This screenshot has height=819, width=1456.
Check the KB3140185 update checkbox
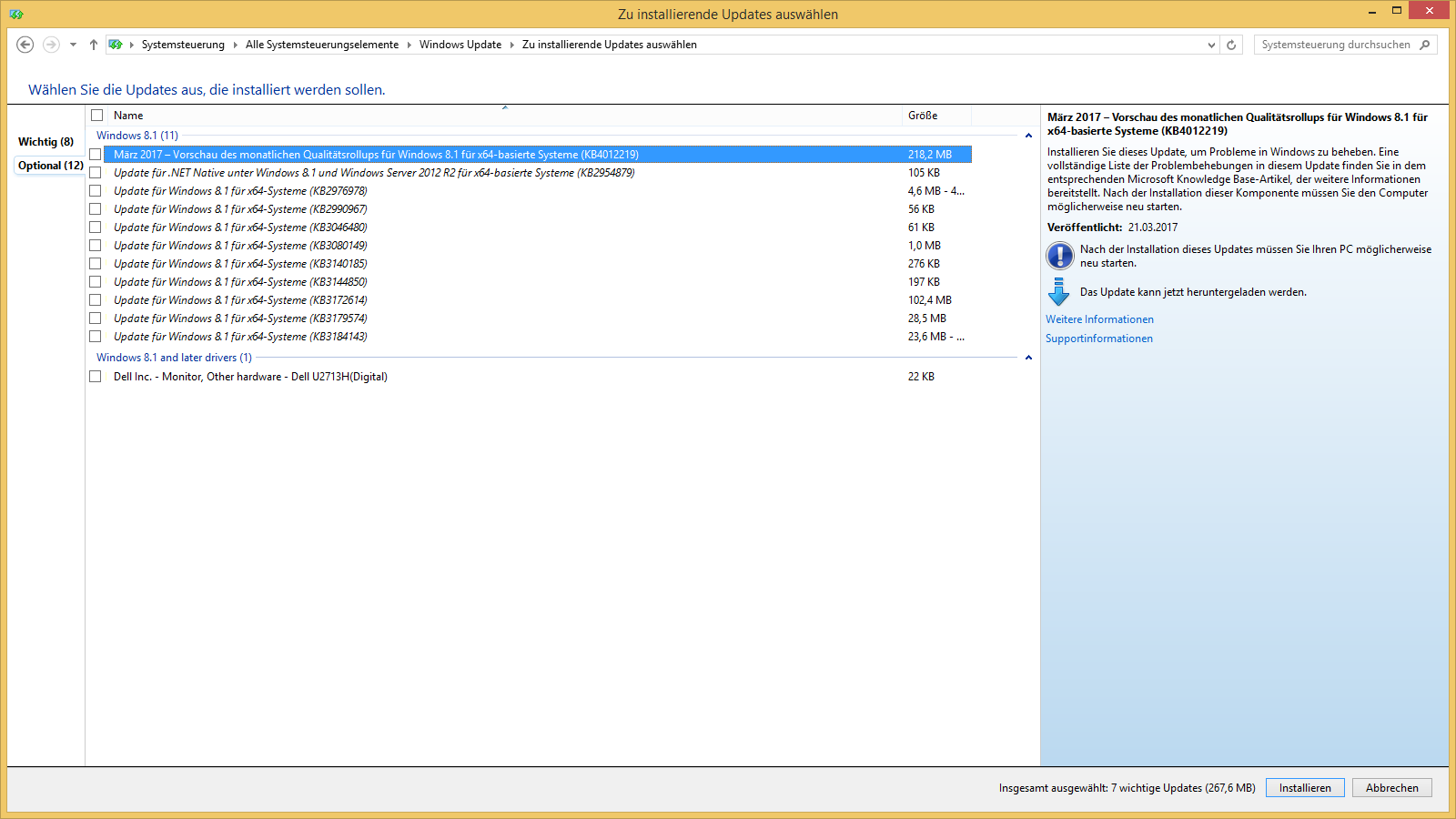95,264
